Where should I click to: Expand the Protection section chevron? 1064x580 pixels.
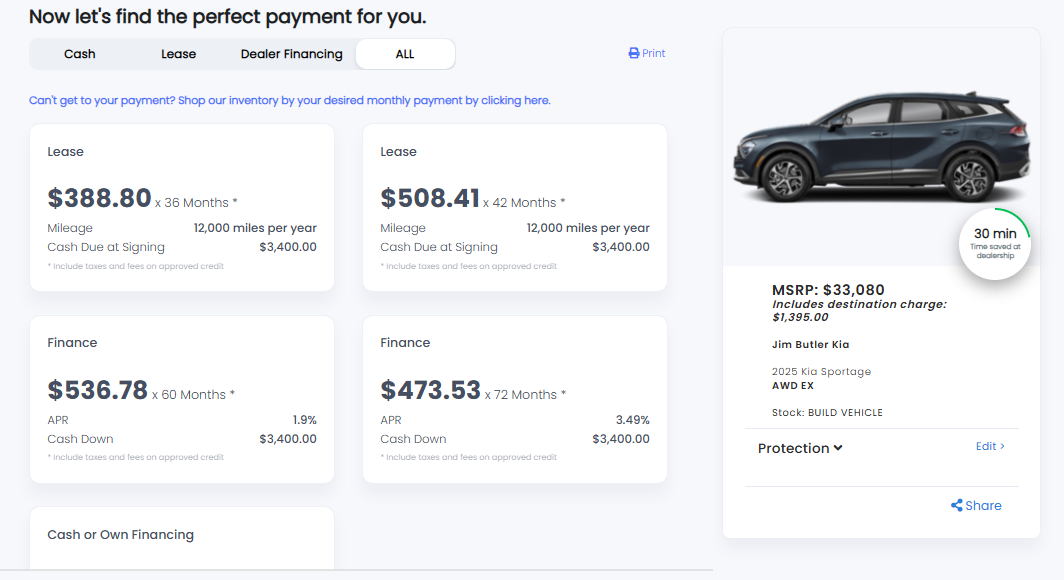pos(838,448)
